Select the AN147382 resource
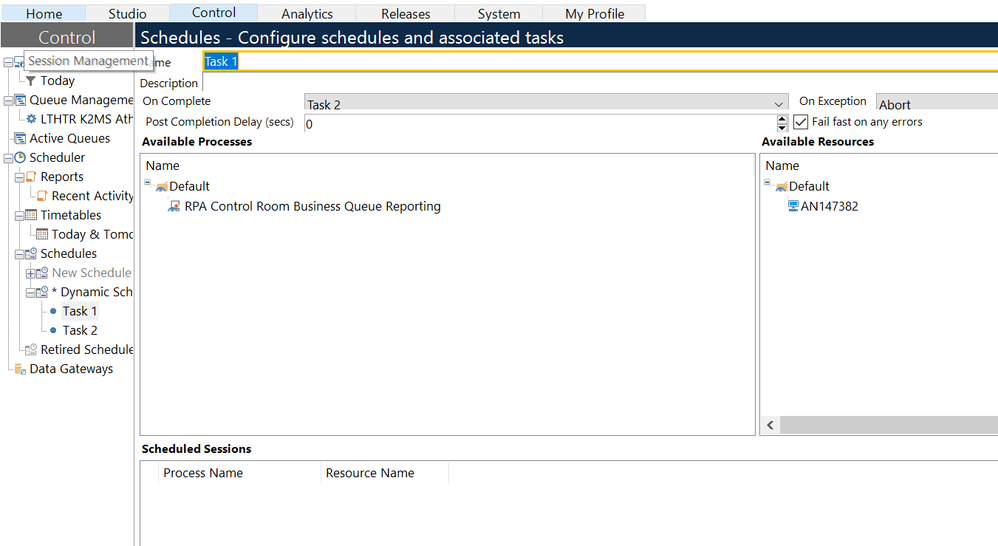 pos(829,206)
